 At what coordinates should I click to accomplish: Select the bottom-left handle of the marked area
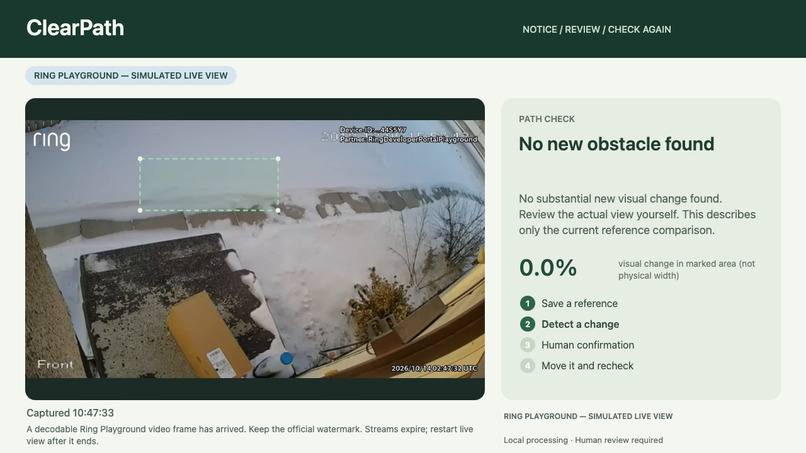tap(140, 210)
